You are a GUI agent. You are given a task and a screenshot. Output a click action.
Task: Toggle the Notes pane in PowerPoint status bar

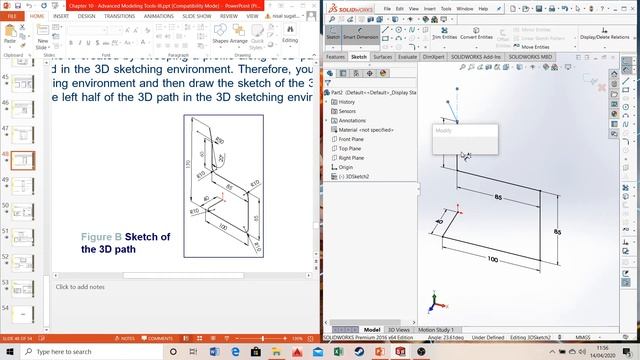124,338
